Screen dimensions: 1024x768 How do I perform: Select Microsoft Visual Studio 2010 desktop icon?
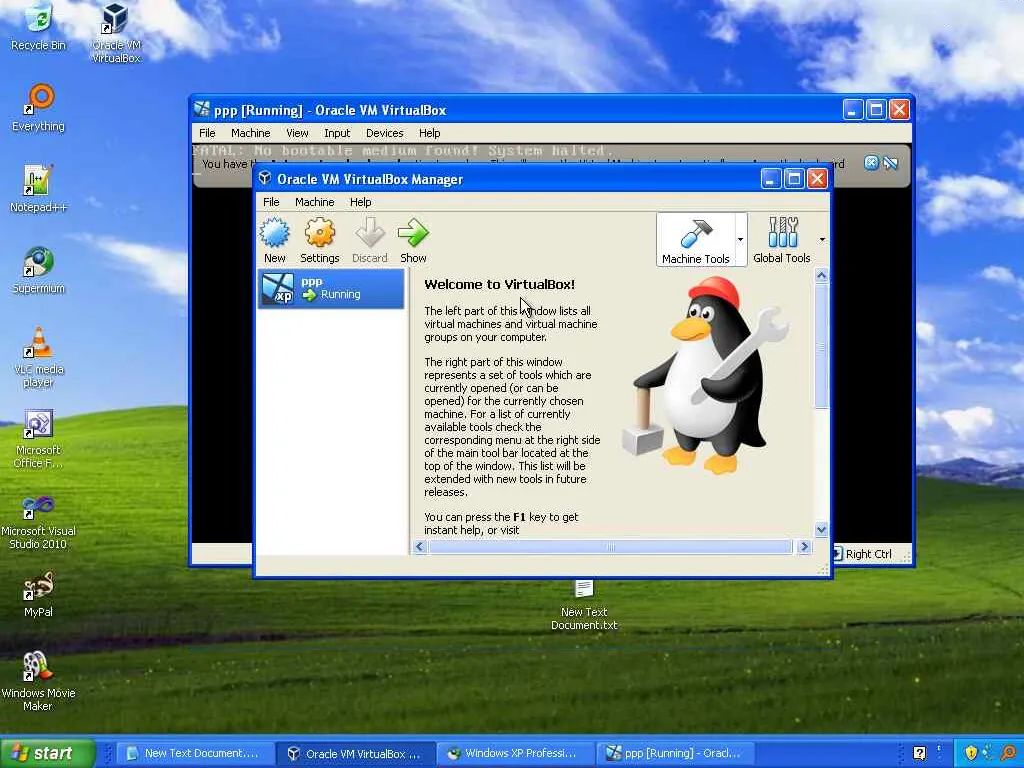point(38,522)
